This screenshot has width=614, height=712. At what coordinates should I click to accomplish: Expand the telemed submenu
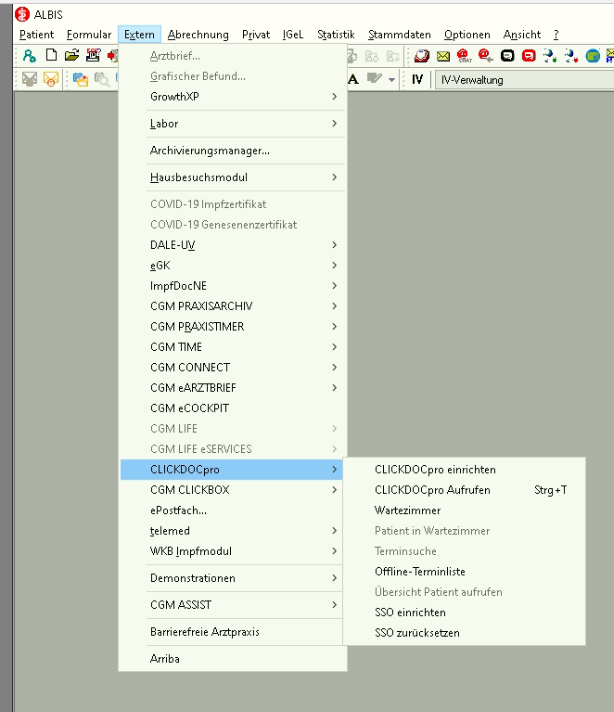coord(233,531)
